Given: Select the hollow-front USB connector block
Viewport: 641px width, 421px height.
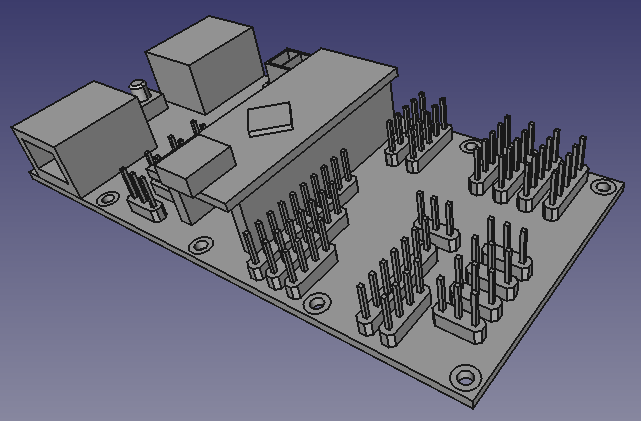Looking at the screenshot, I should [82, 137].
